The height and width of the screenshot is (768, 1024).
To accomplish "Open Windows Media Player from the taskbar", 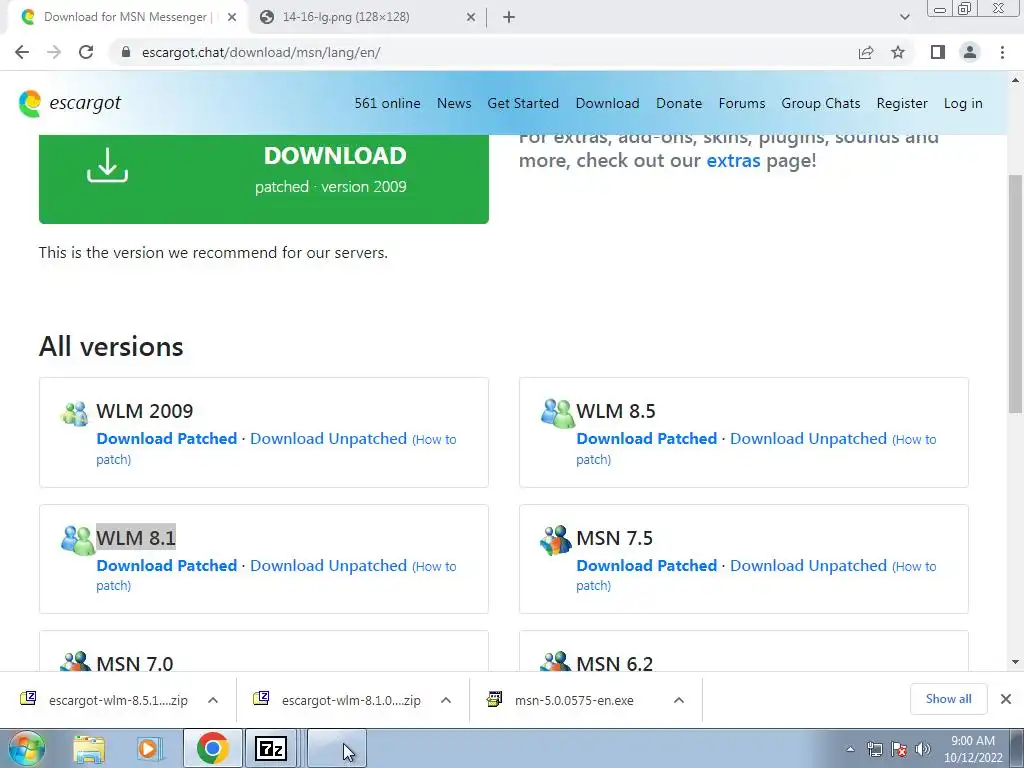I will coord(150,749).
